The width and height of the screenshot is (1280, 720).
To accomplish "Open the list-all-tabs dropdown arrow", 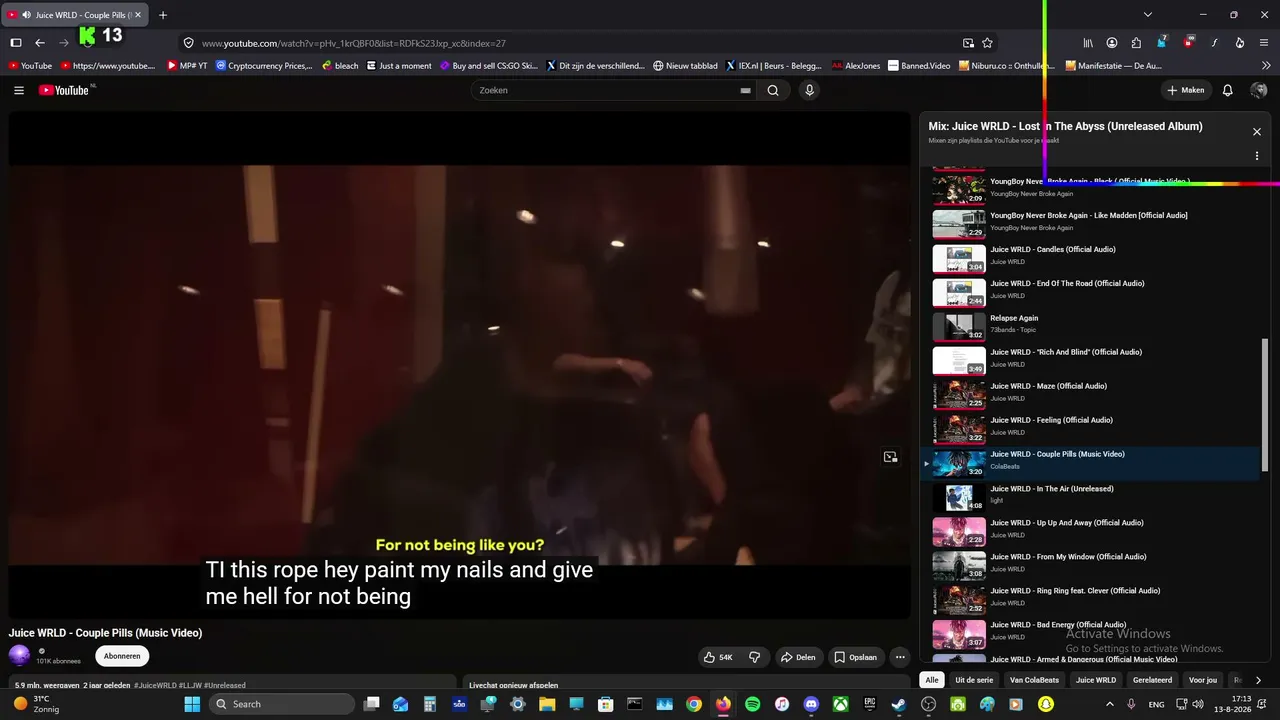I will point(1148,15).
